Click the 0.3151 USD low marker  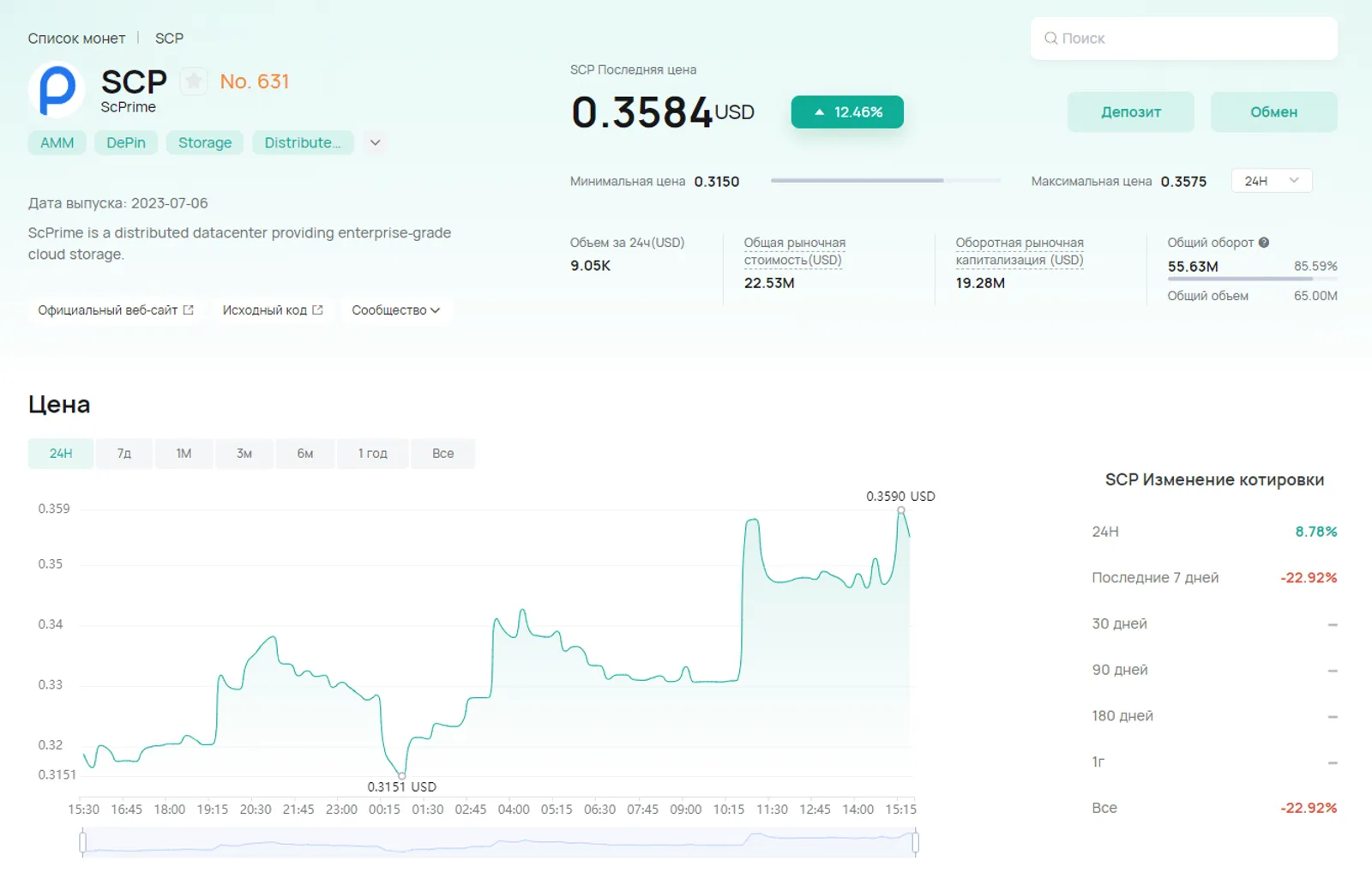coord(402,776)
